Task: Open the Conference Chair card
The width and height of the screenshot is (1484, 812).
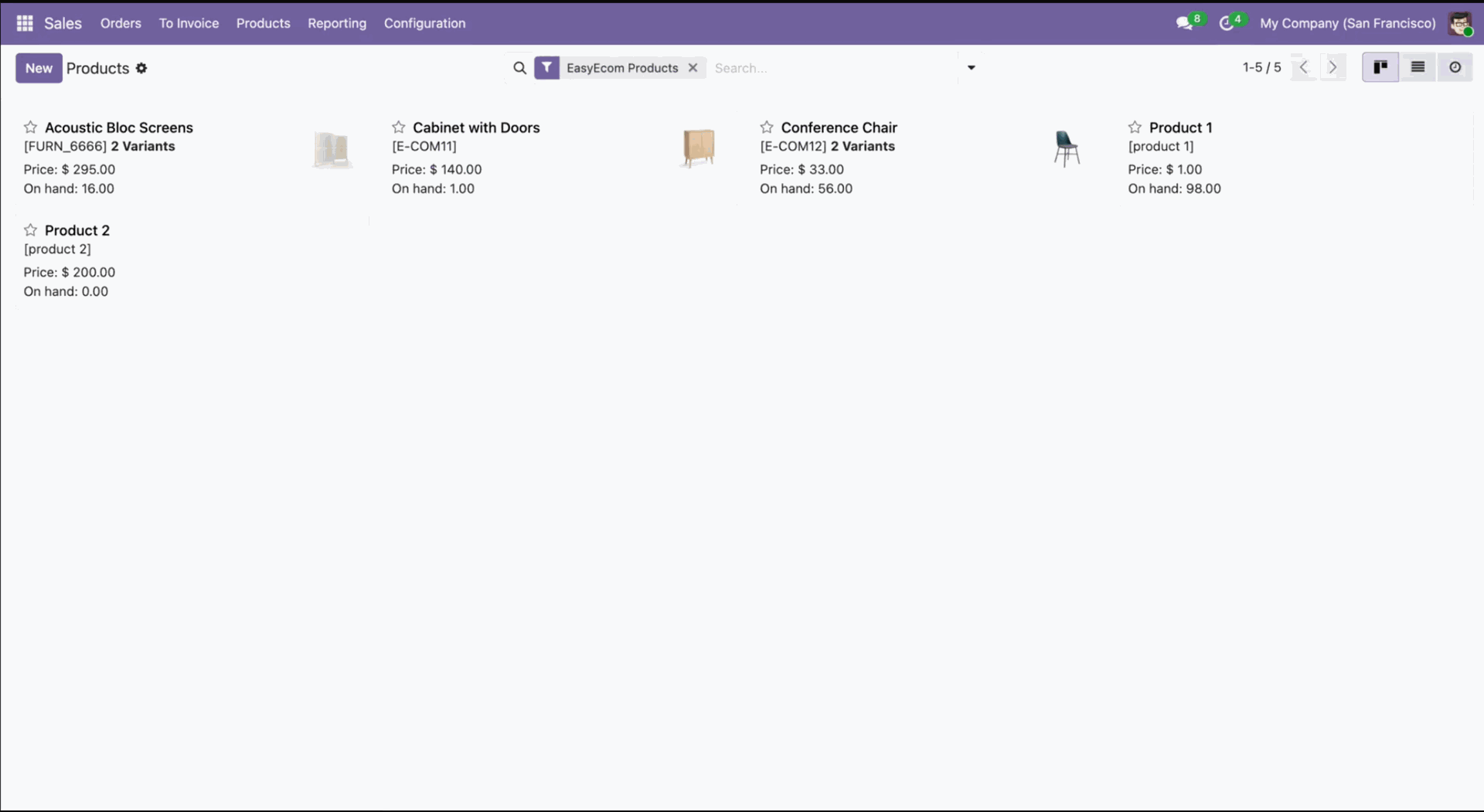Action: coord(927,158)
